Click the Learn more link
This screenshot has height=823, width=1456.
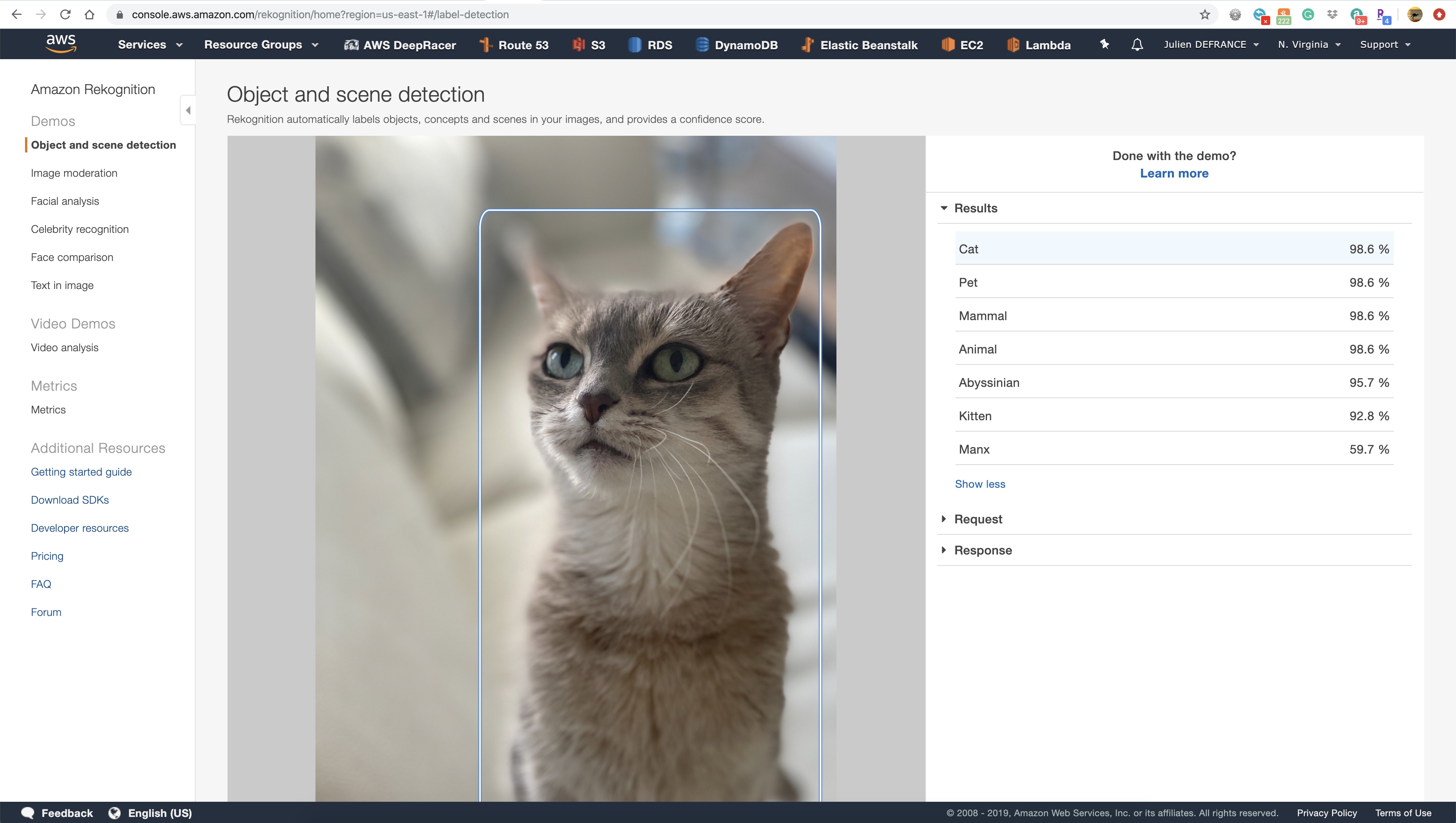(x=1174, y=174)
